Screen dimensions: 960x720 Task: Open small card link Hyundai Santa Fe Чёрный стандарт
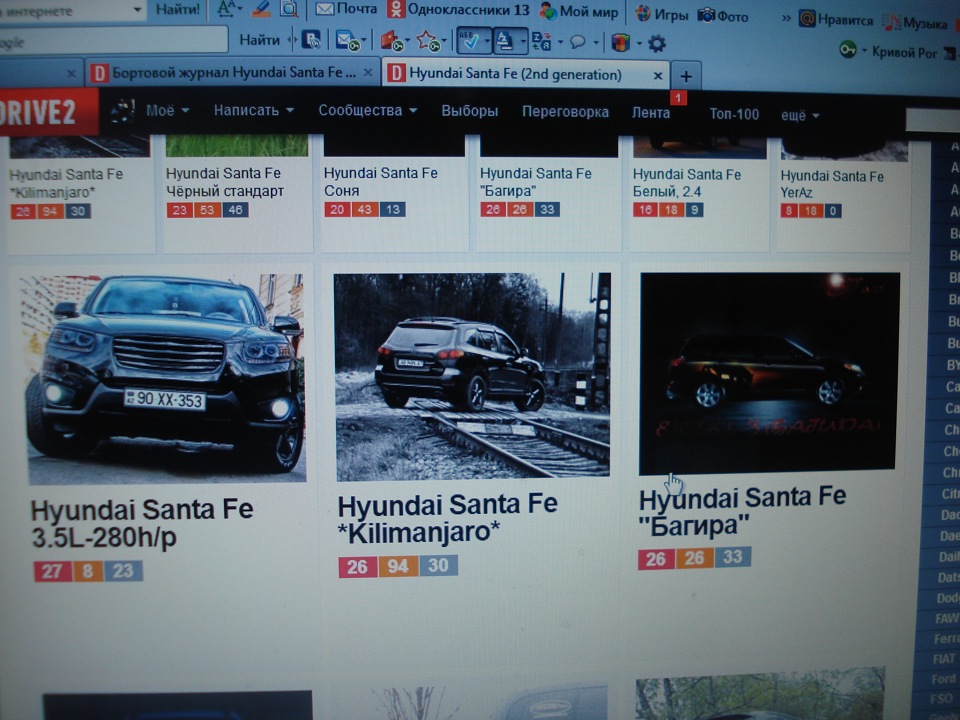pos(225,182)
